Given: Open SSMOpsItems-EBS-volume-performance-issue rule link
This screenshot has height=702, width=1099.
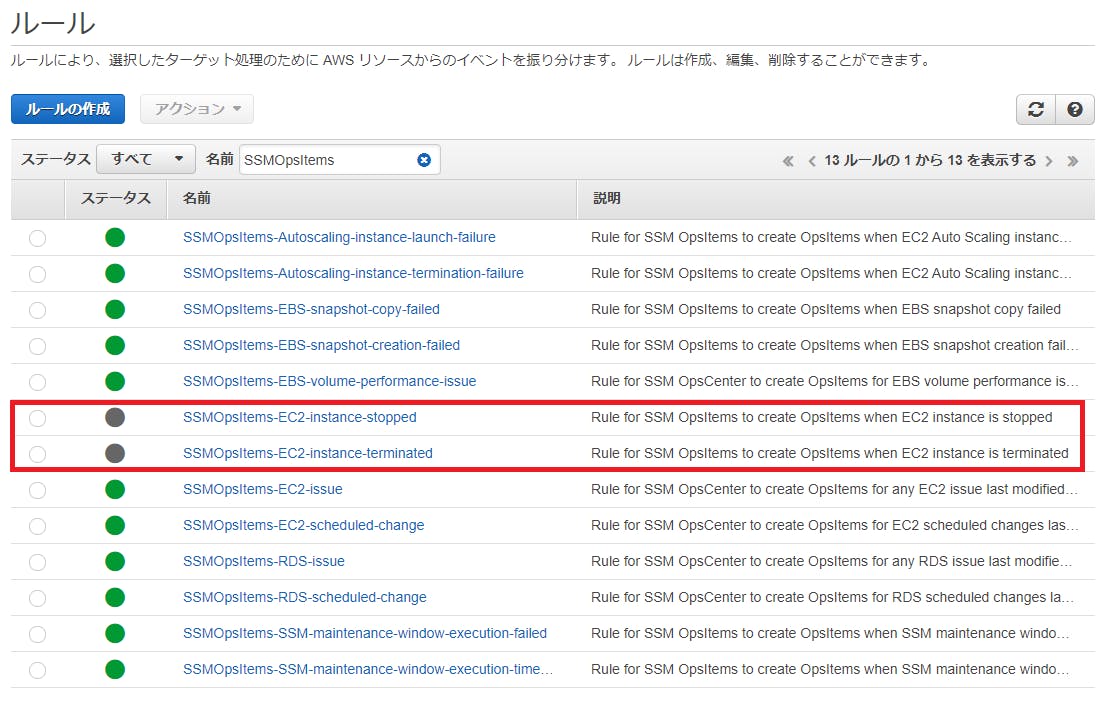Looking at the screenshot, I should tap(329, 381).
